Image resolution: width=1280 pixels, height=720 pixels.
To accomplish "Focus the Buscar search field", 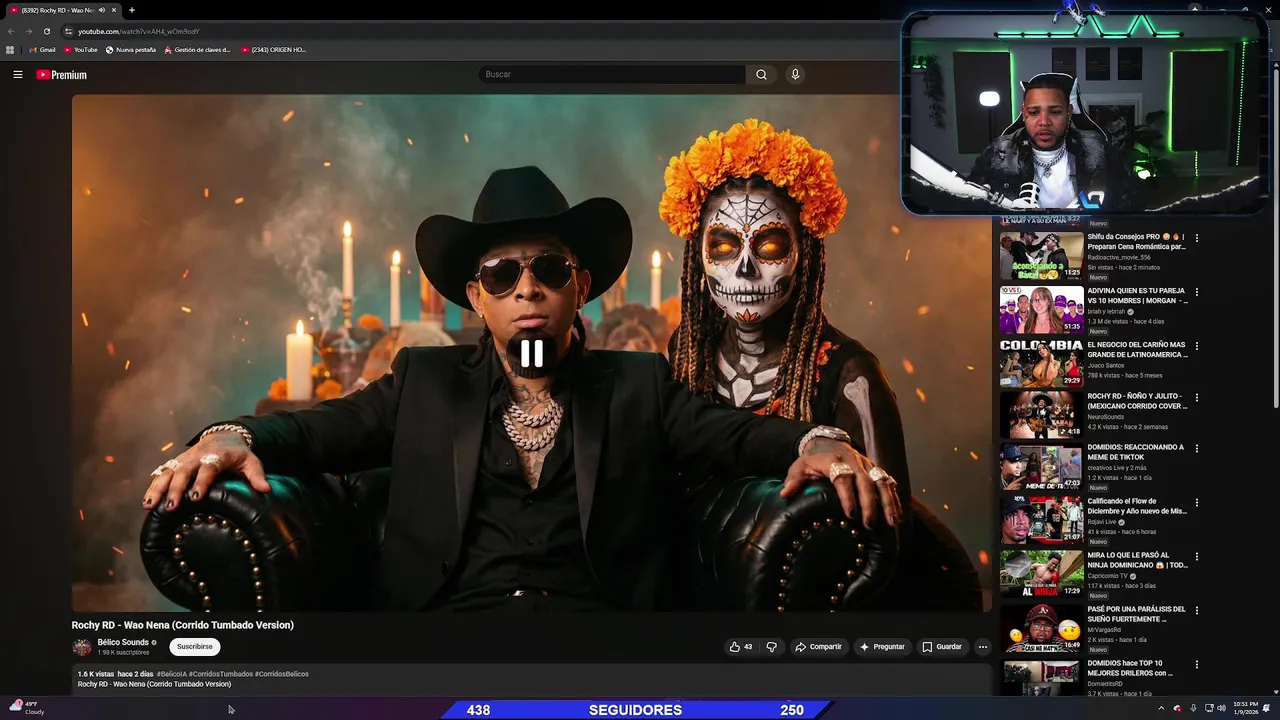I will [x=612, y=74].
